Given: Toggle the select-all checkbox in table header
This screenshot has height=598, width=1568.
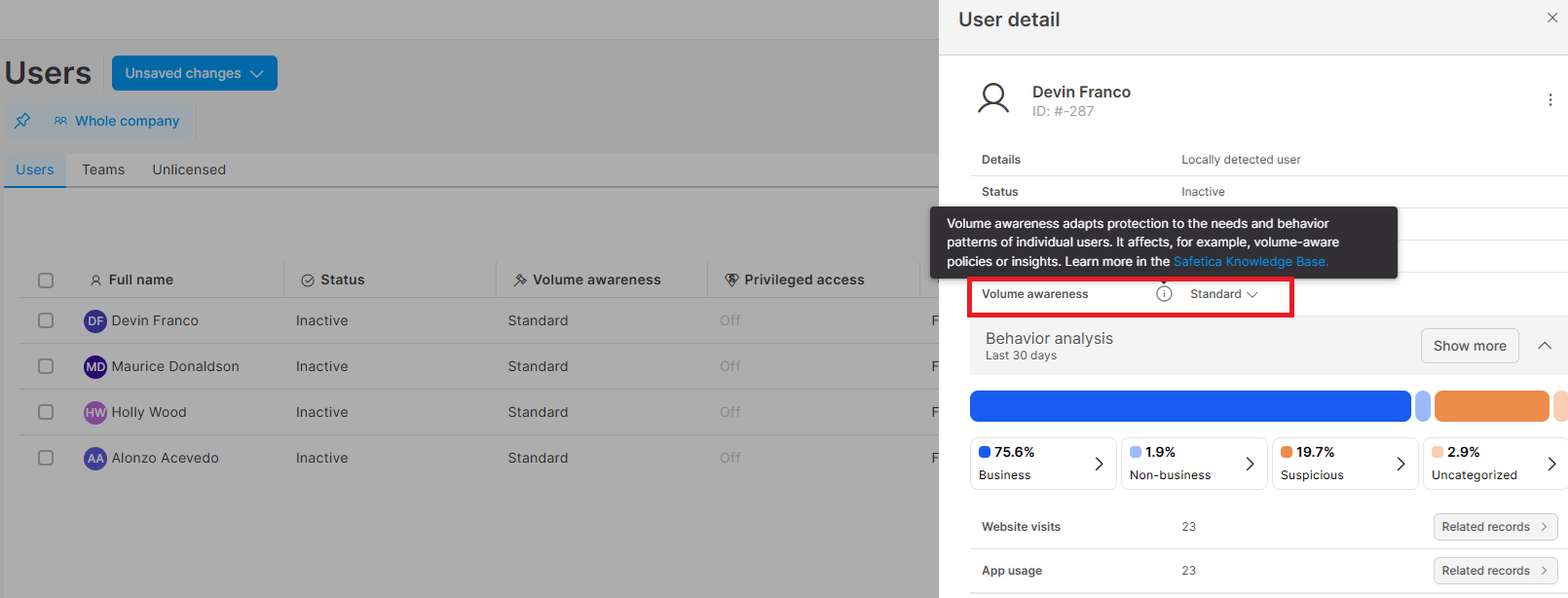Looking at the screenshot, I should click(46, 280).
